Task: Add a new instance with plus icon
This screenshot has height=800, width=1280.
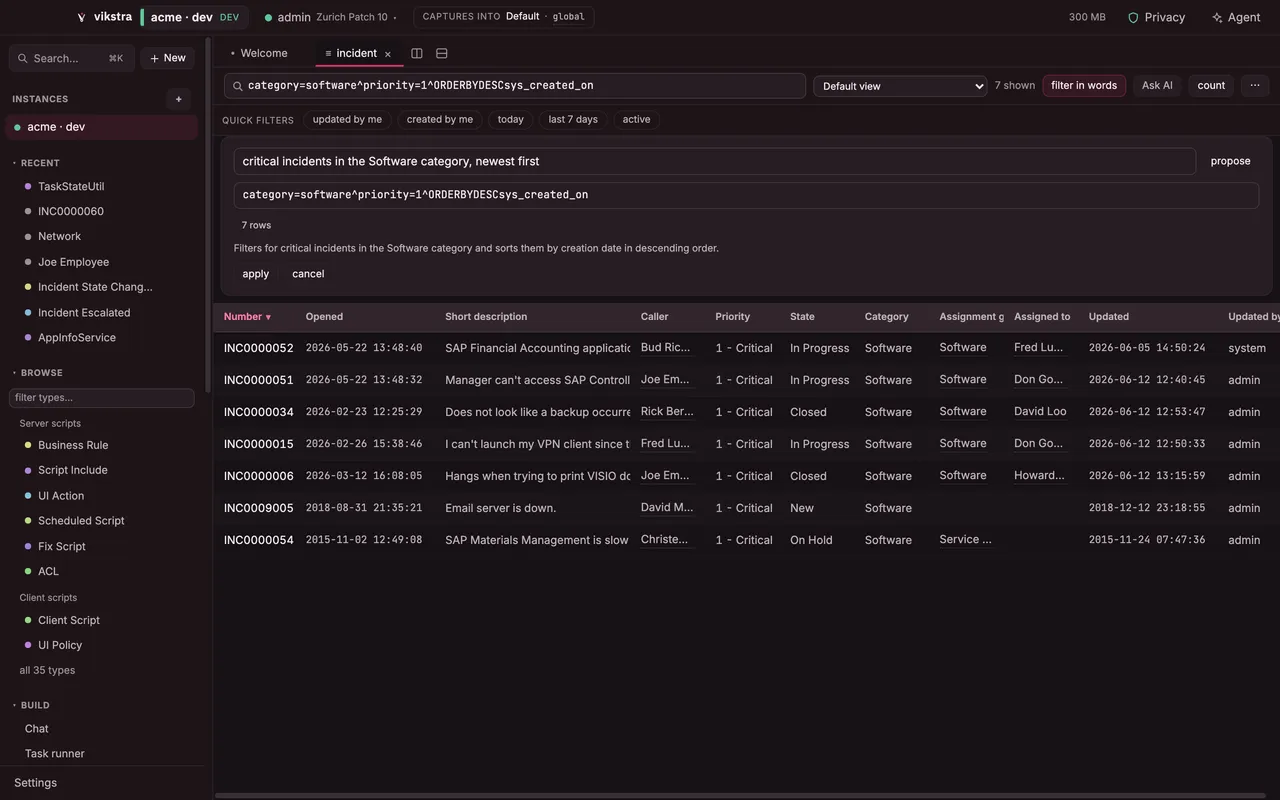Action: tap(179, 99)
